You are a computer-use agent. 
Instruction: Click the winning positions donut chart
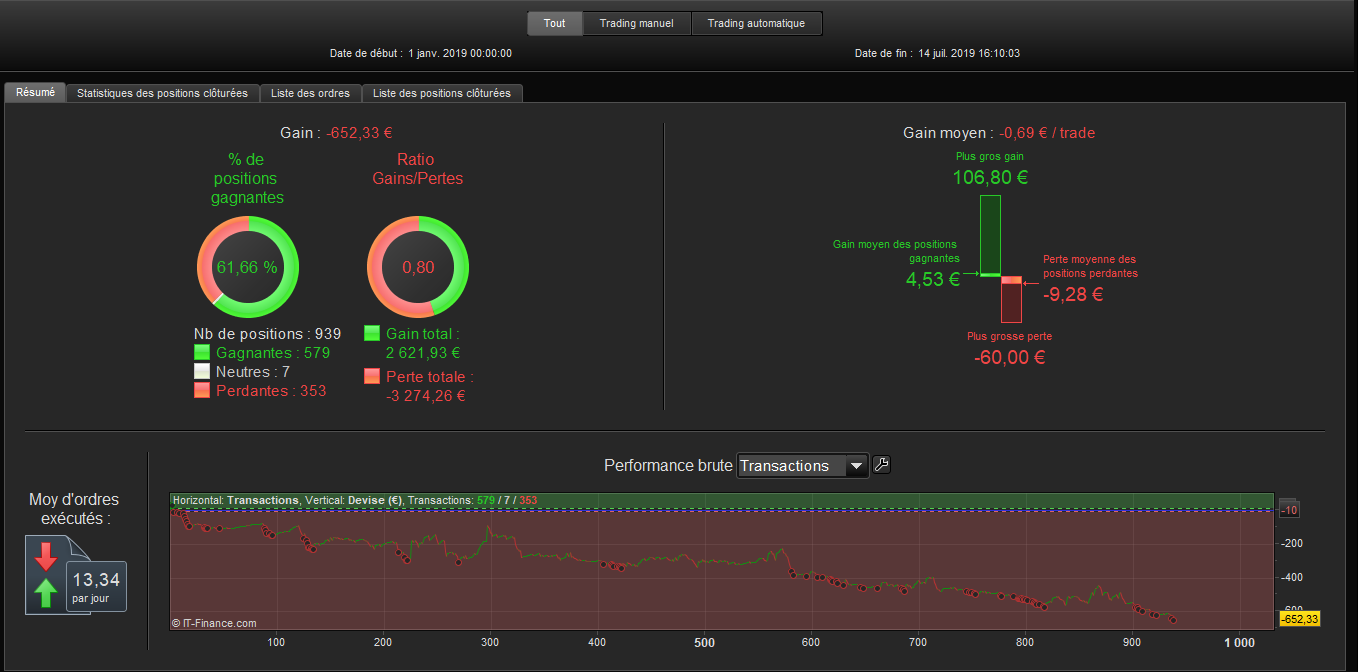click(x=247, y=267)
